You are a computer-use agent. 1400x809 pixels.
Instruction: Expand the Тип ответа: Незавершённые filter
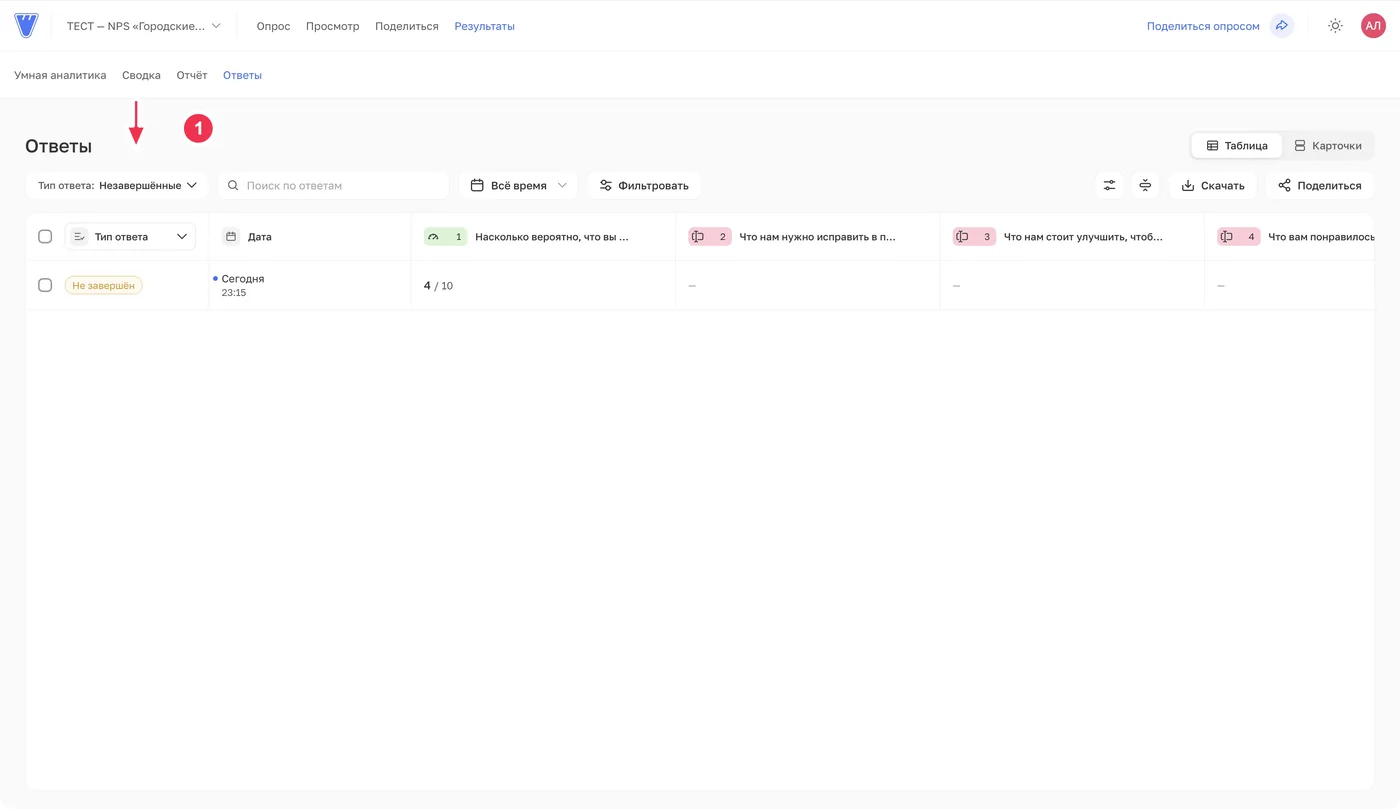[x=117, y=185]
